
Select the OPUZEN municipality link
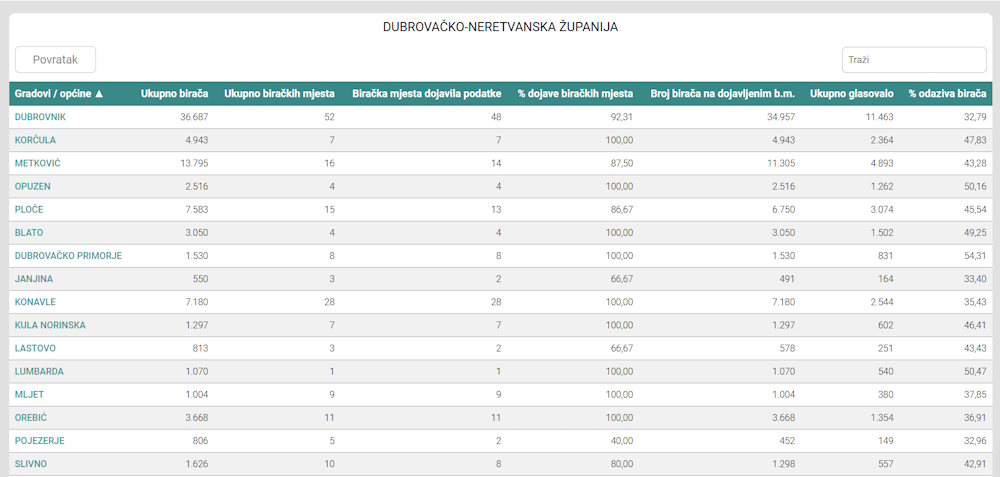pyautogui.click(x=33, y=187)
